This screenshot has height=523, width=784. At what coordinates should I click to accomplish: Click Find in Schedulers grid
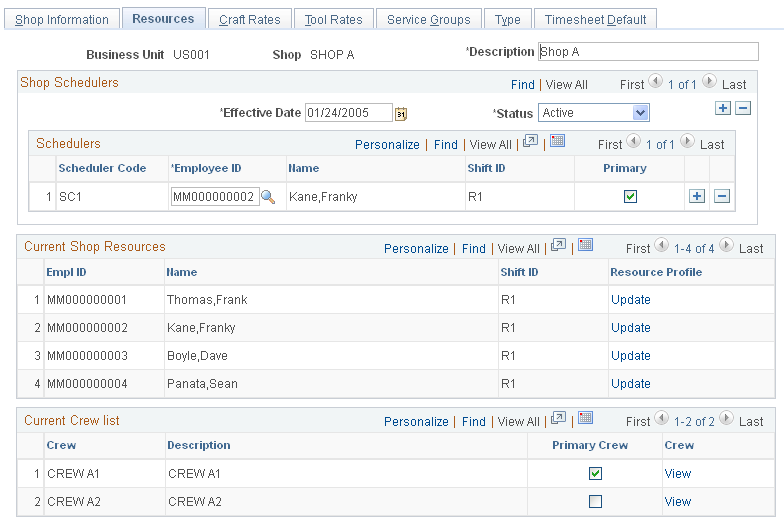[446, 145]
